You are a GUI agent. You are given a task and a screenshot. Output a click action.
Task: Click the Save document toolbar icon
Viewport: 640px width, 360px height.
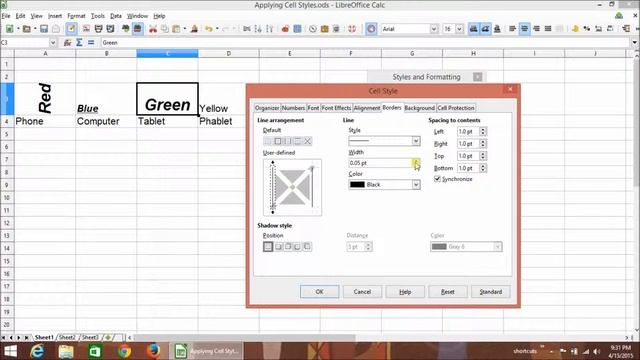coord(44,29)
